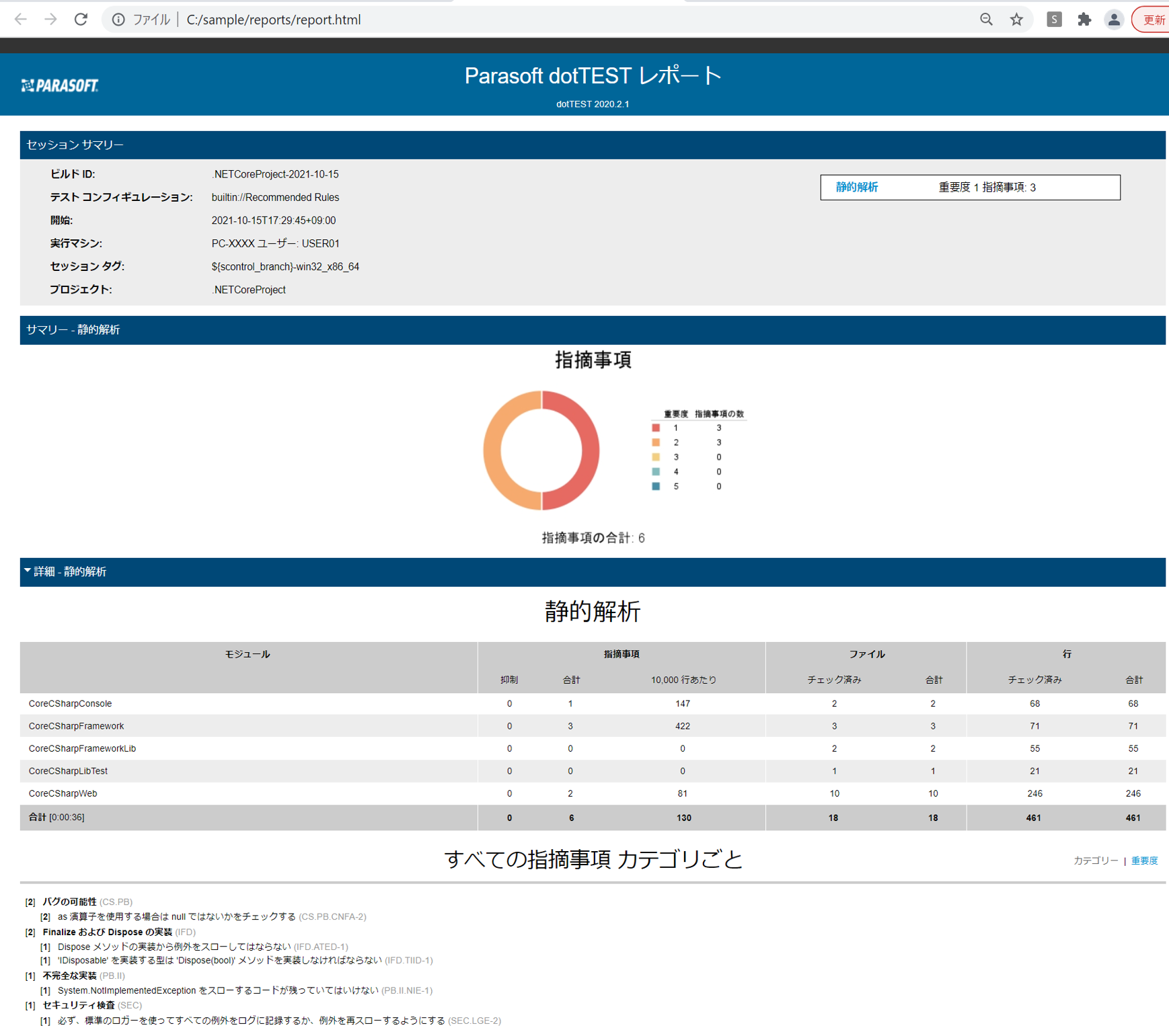1169x1036 pixels.
Task: Click the browser back arrow
Action: pyautogui.click(x=21, y=19)
